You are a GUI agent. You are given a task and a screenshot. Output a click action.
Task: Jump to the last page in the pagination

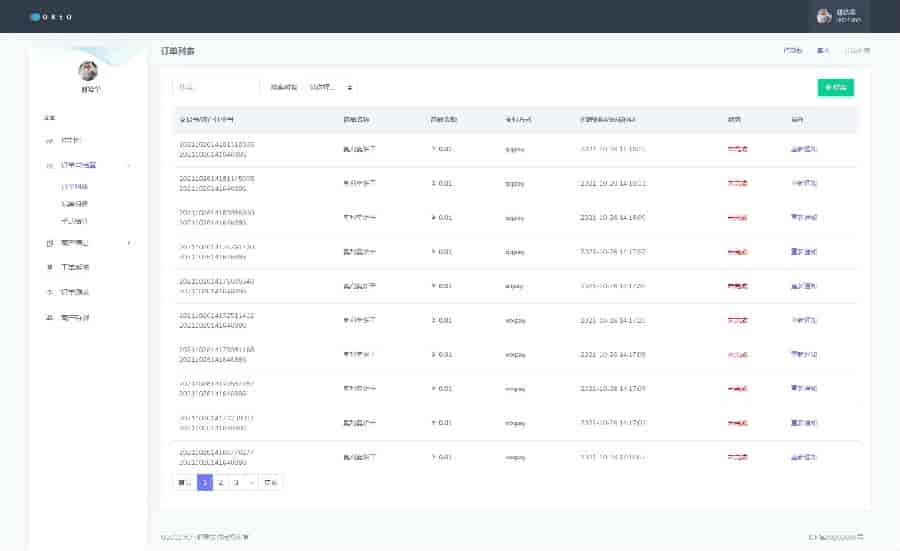(x=271, y=482)
